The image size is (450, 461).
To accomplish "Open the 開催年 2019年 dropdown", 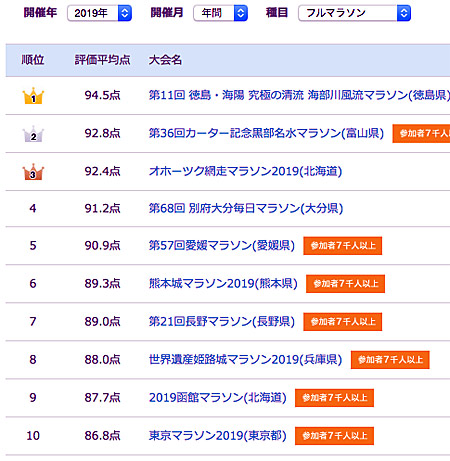I will point(100,13).
